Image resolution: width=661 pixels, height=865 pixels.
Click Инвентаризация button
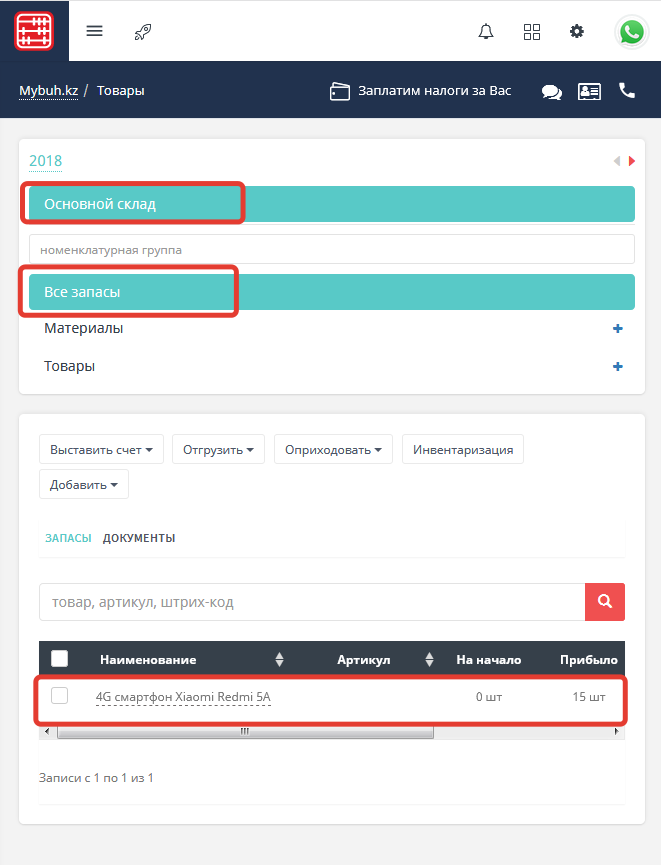(x=463, y=450)
